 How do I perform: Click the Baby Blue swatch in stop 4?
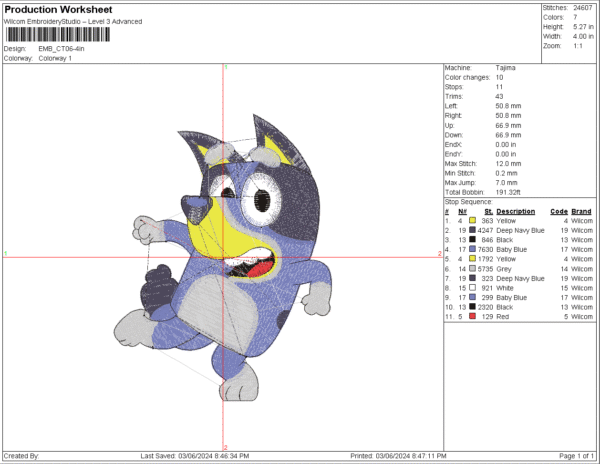473,249
